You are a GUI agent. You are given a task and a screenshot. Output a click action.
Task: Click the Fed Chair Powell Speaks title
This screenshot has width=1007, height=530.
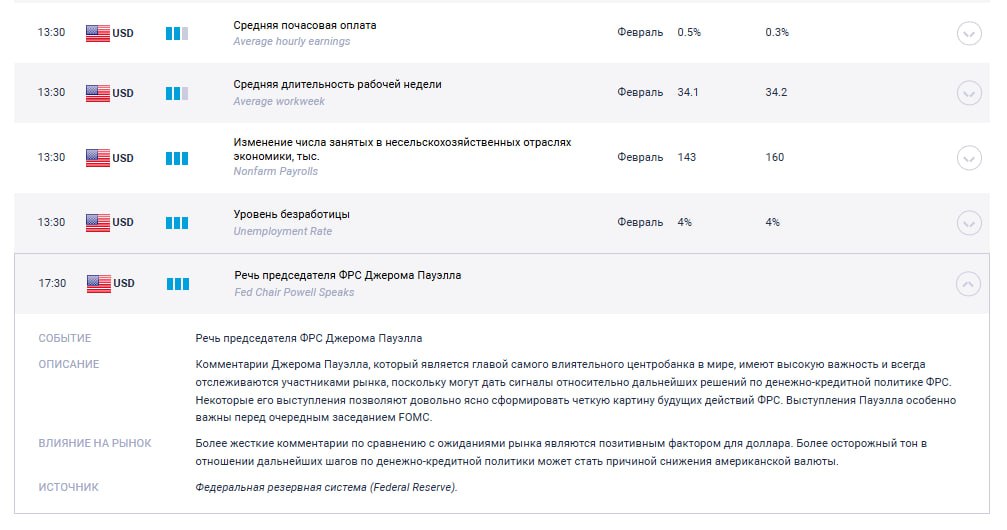click(x=347, y=275)
